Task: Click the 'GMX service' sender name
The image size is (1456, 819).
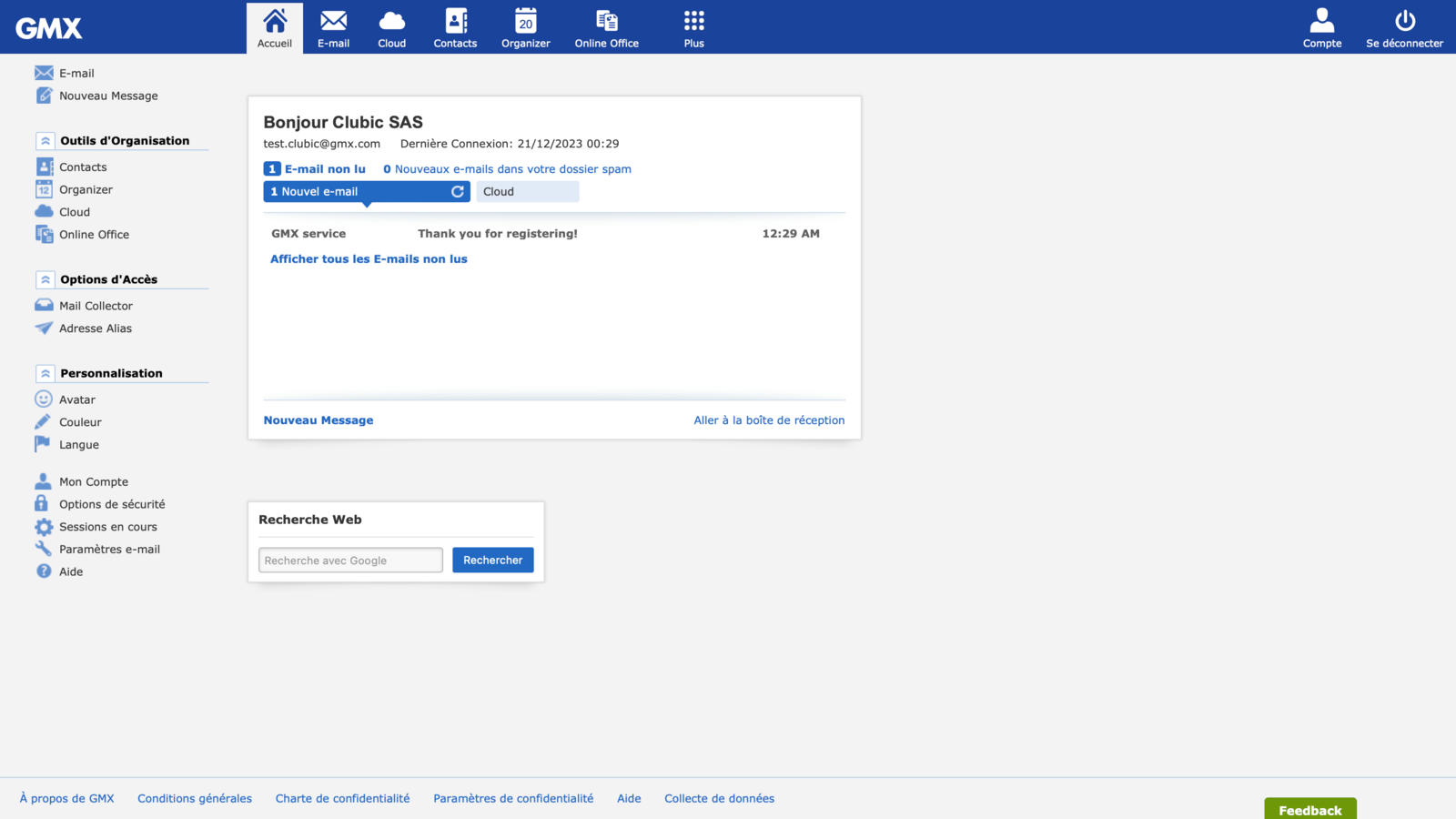Action: (x=308, y=234)
